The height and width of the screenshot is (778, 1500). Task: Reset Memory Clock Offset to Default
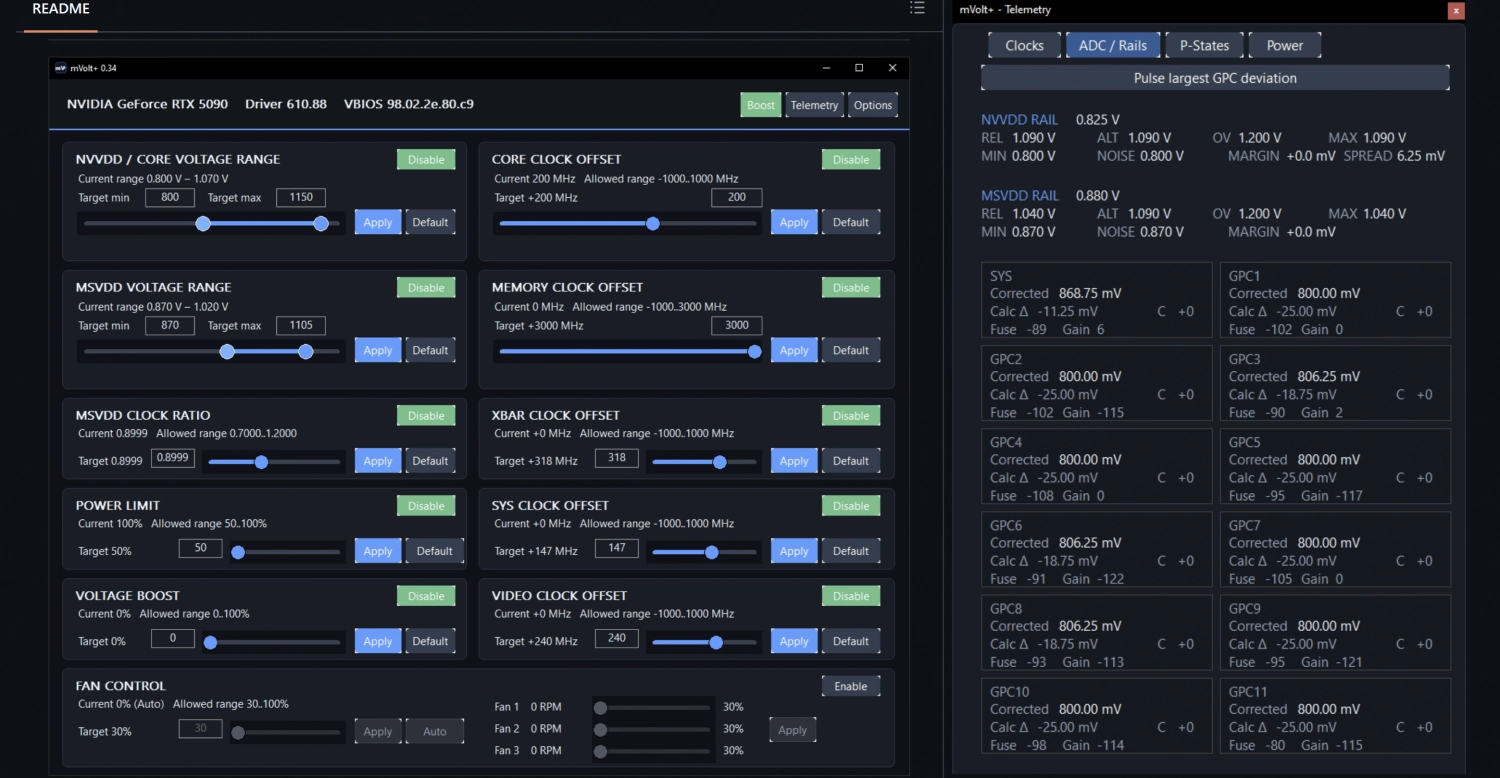pos(851,351)
